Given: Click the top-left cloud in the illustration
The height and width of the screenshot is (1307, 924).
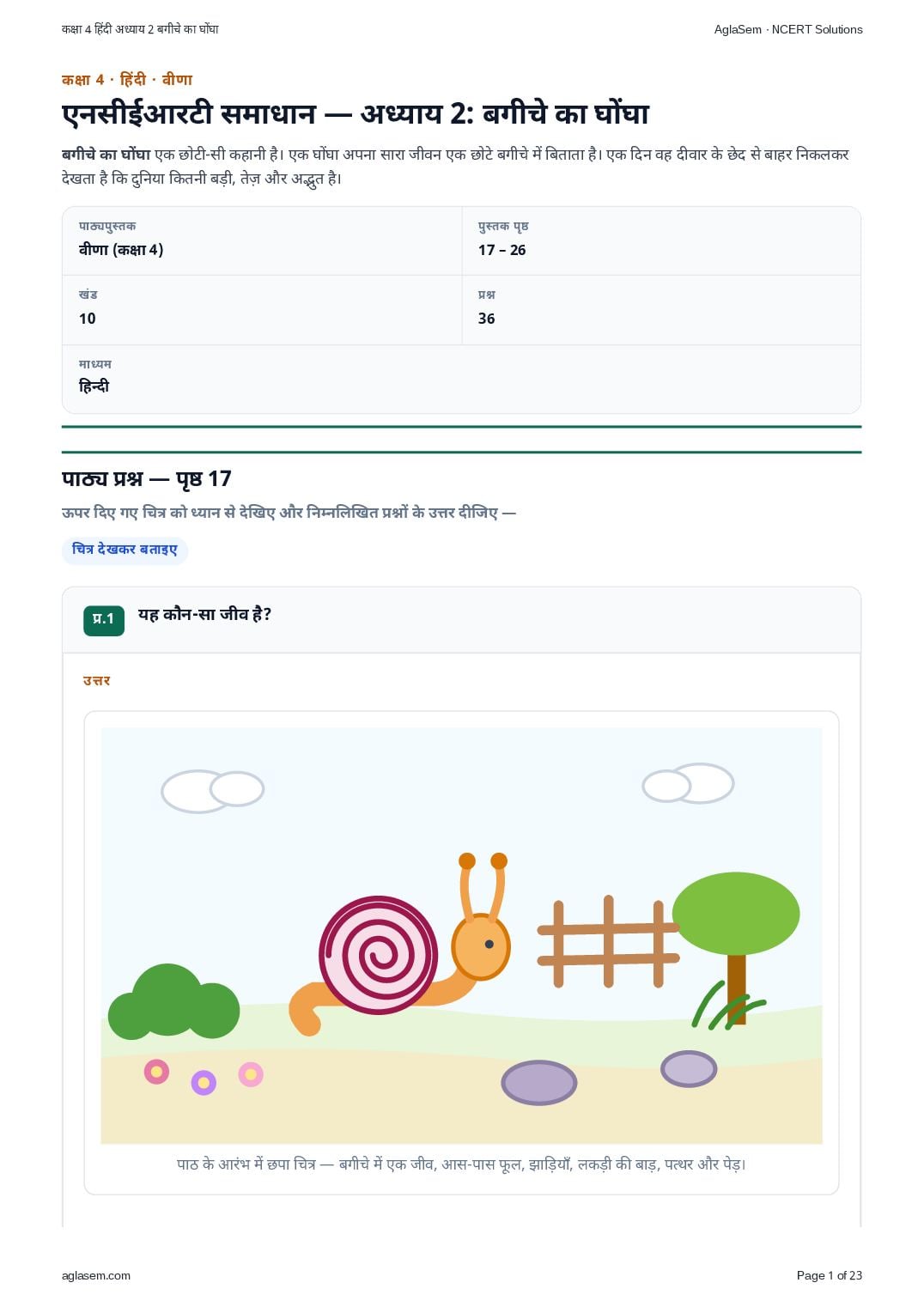Looking at the screenshot, I should 213,791.
